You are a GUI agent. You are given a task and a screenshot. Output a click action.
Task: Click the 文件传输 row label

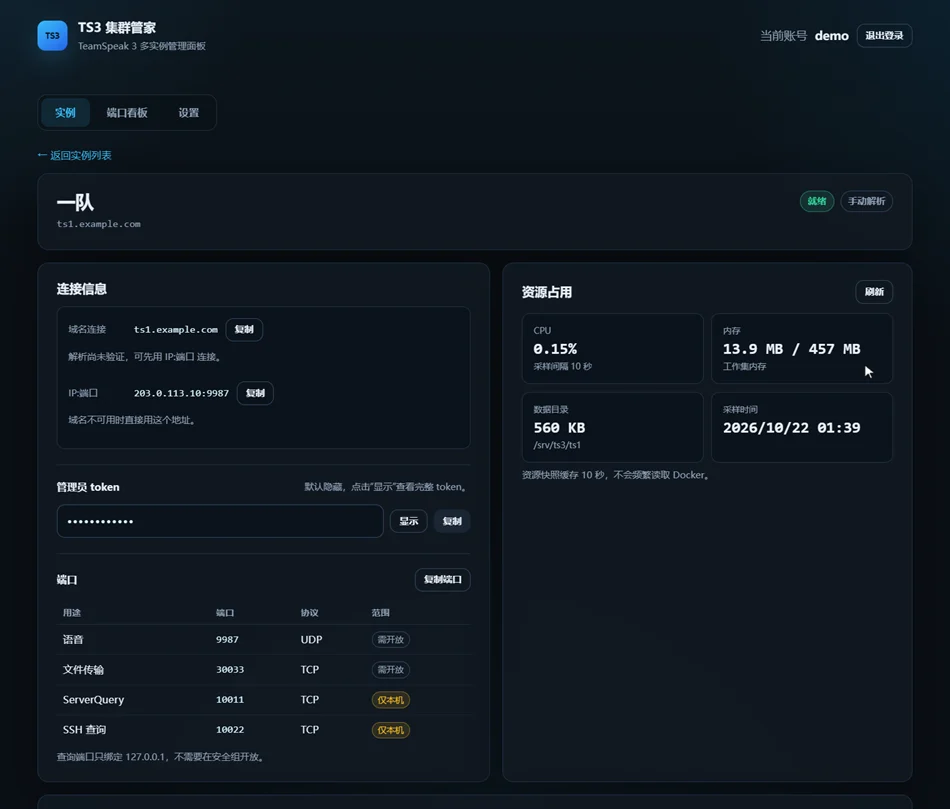(x=84, y=670)
